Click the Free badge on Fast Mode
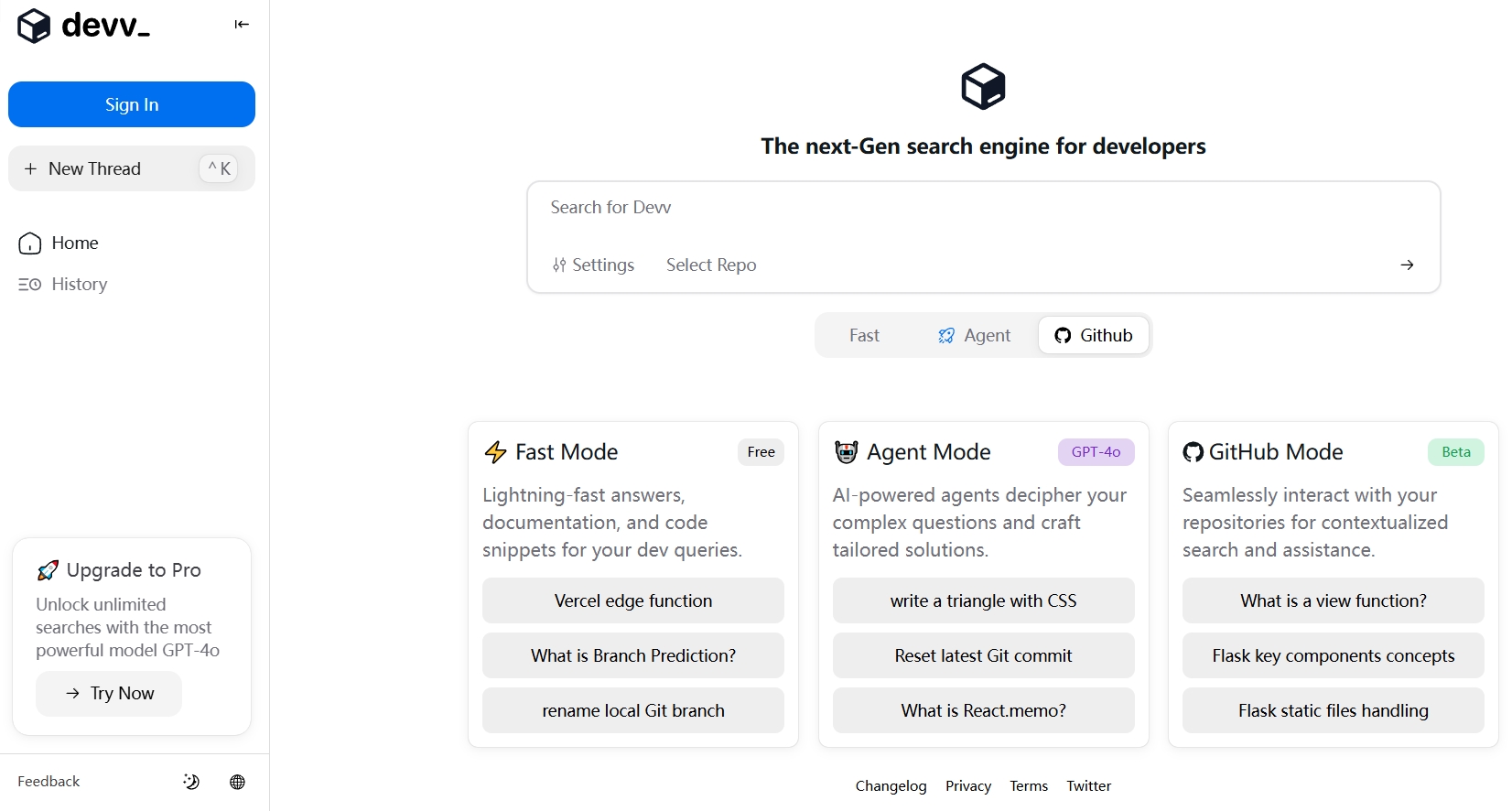Image resolution: width=1512 pixels, height=811 pixels. [x=761, y=452]
